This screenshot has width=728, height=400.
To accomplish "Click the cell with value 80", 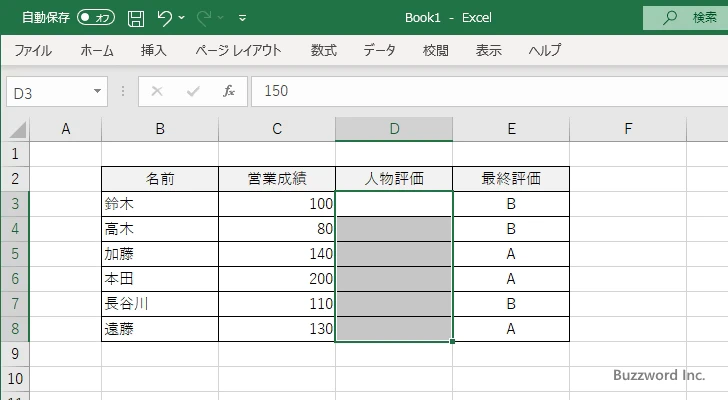I will [277, 229].
